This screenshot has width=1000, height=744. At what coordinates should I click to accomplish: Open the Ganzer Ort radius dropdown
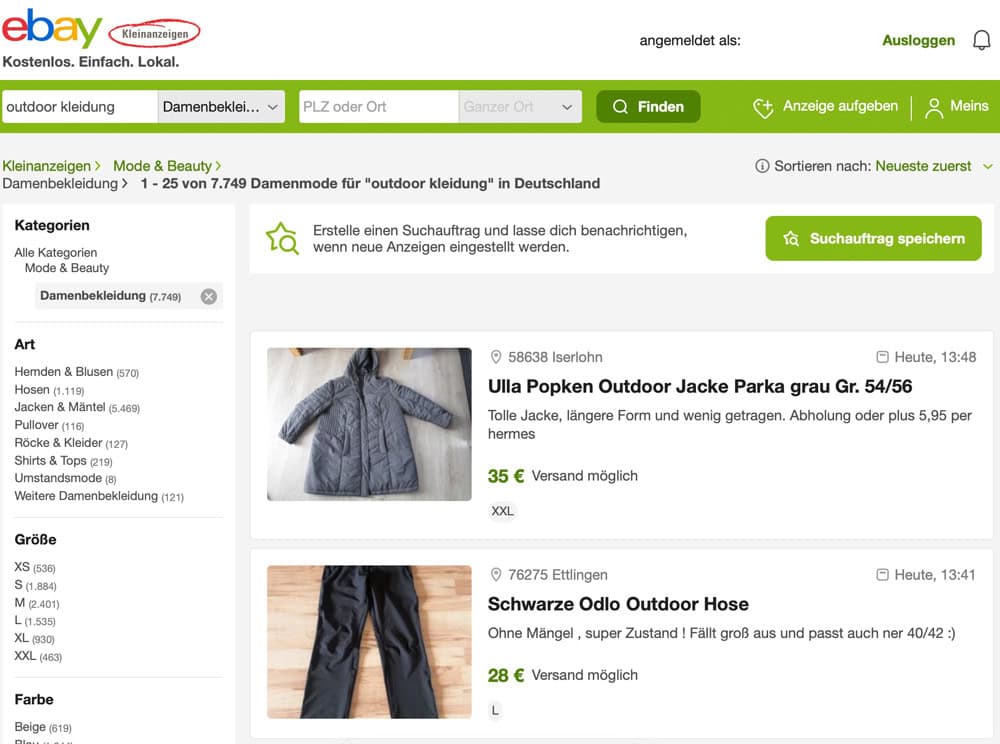point(520,106)
